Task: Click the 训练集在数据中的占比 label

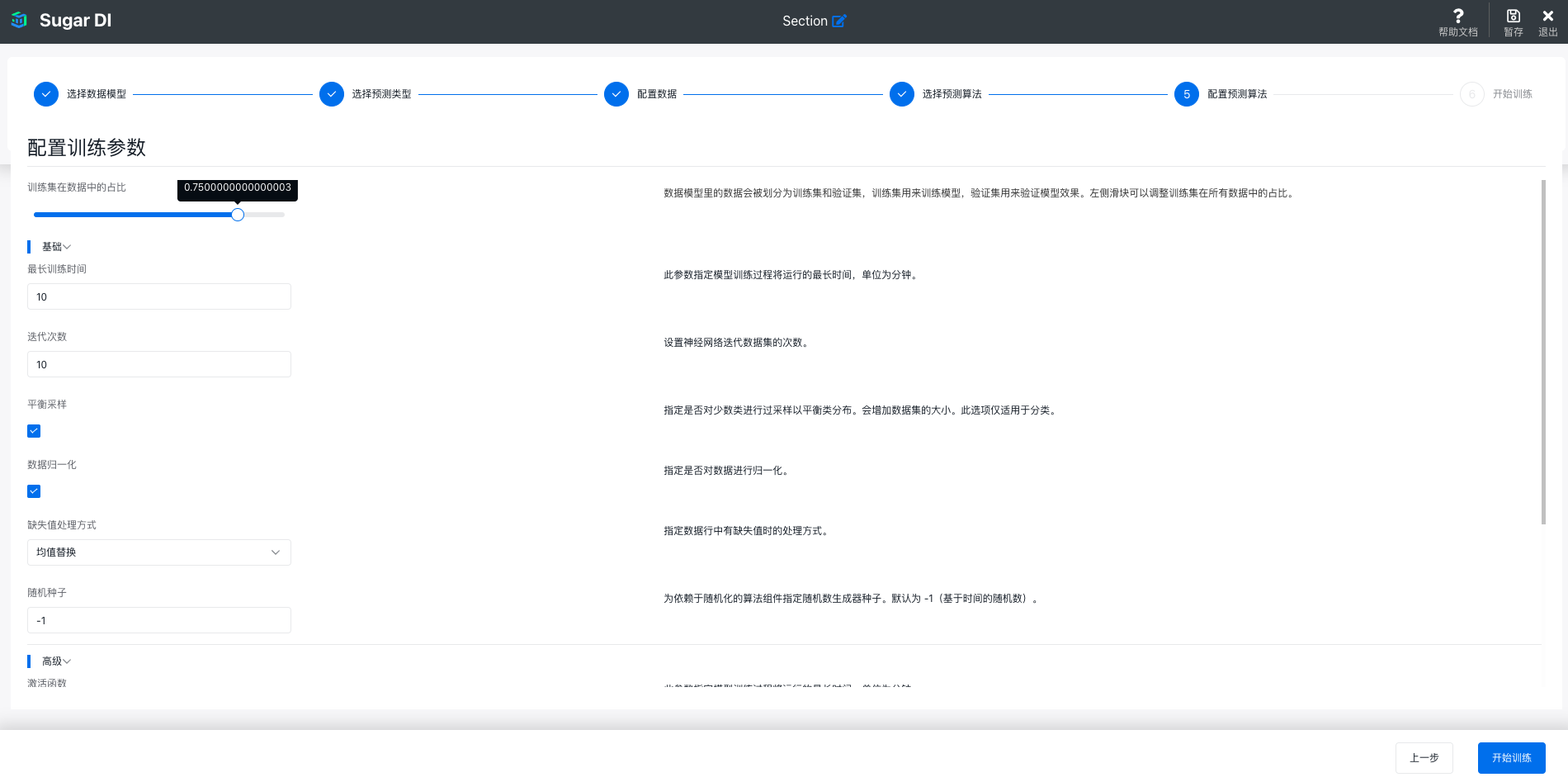Action: (x=77, y=187)
